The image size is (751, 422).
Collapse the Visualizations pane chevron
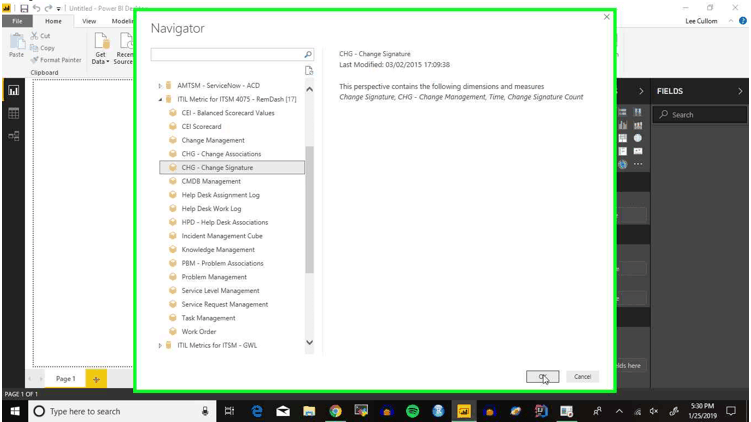[641, 91]
